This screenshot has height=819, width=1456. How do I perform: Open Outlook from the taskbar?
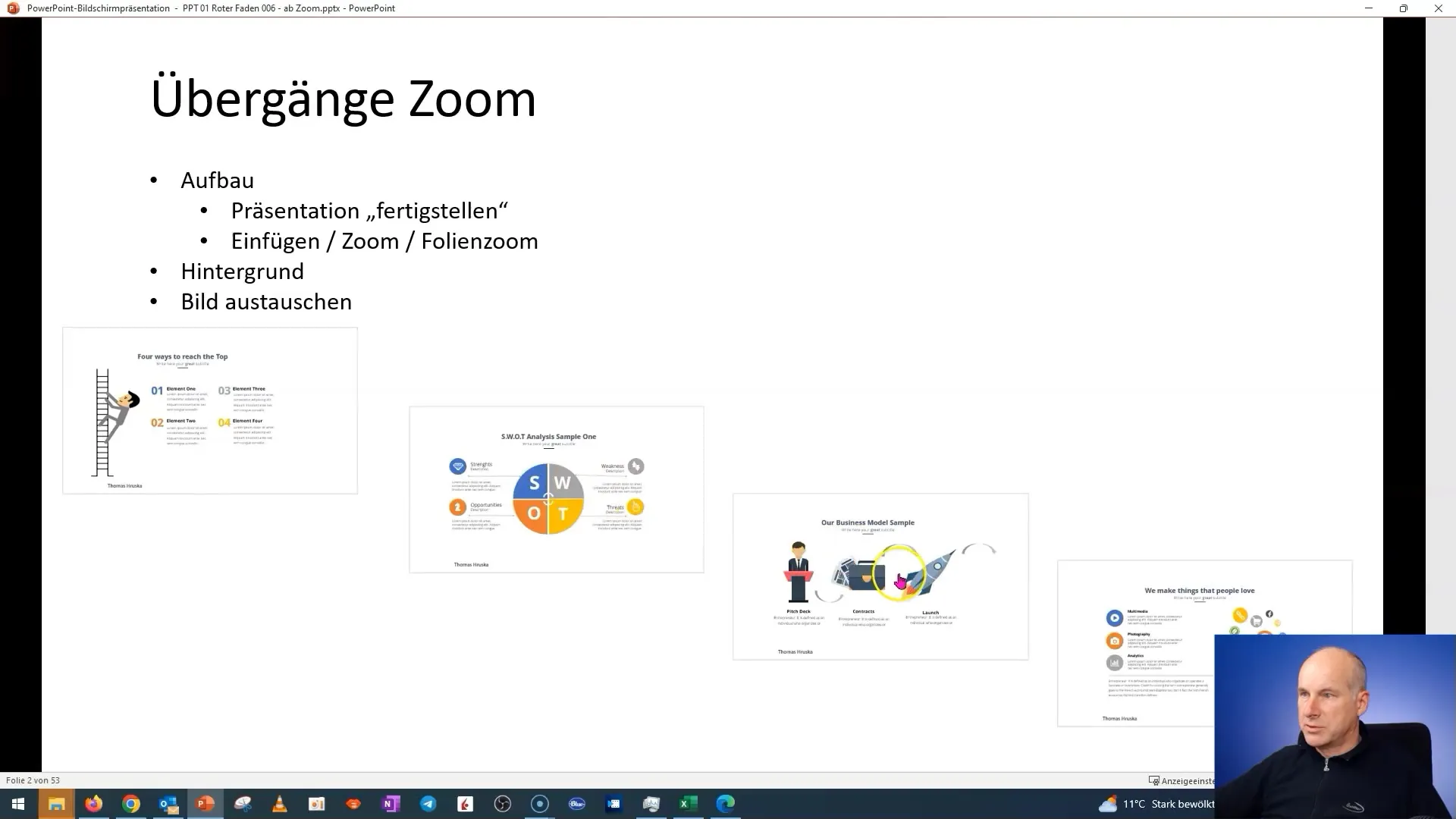(168, 804)
